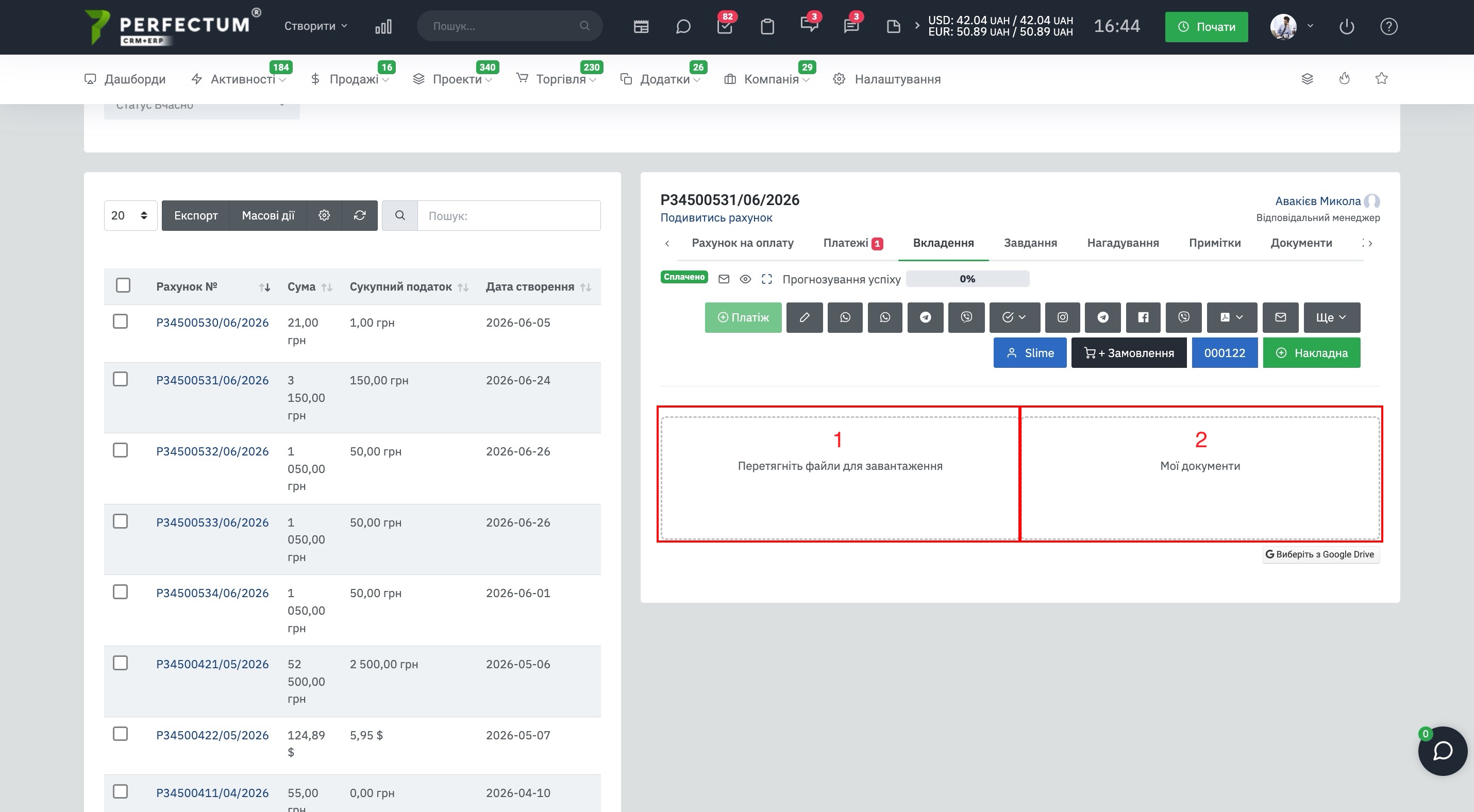Image resolution: width=1474 pixels, height=812 pixels.
Task: Tick checkbox for invoice P34500422/05/2026
Action: tap(120, 734)
